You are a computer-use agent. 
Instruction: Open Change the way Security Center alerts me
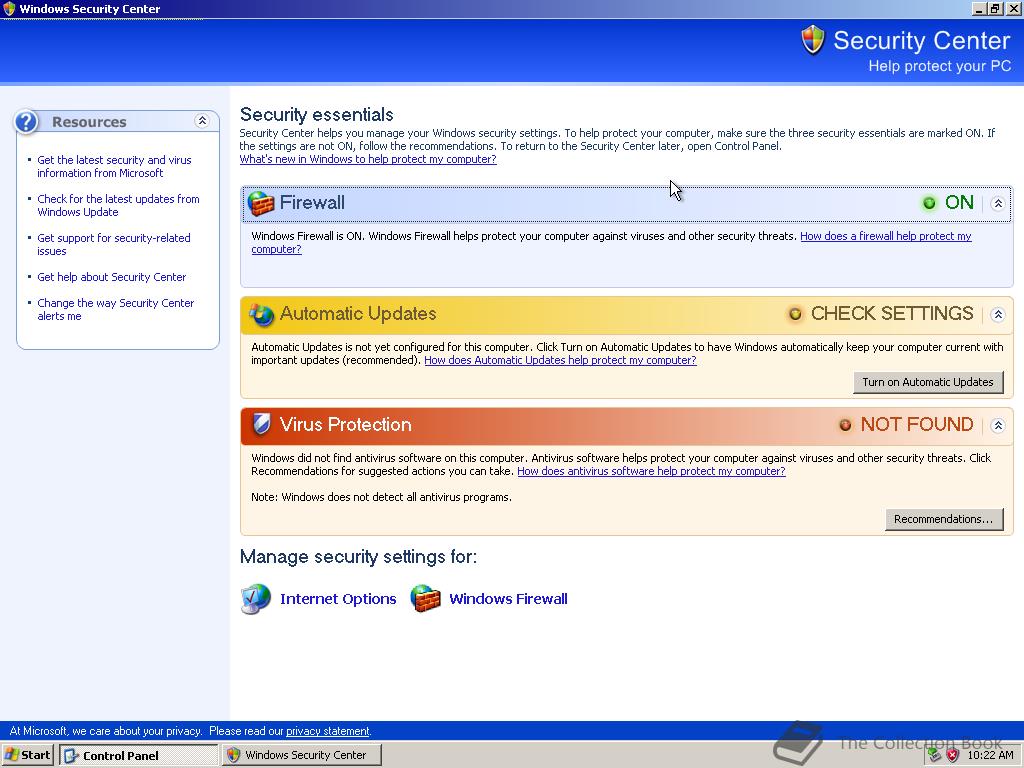[116, 310]
